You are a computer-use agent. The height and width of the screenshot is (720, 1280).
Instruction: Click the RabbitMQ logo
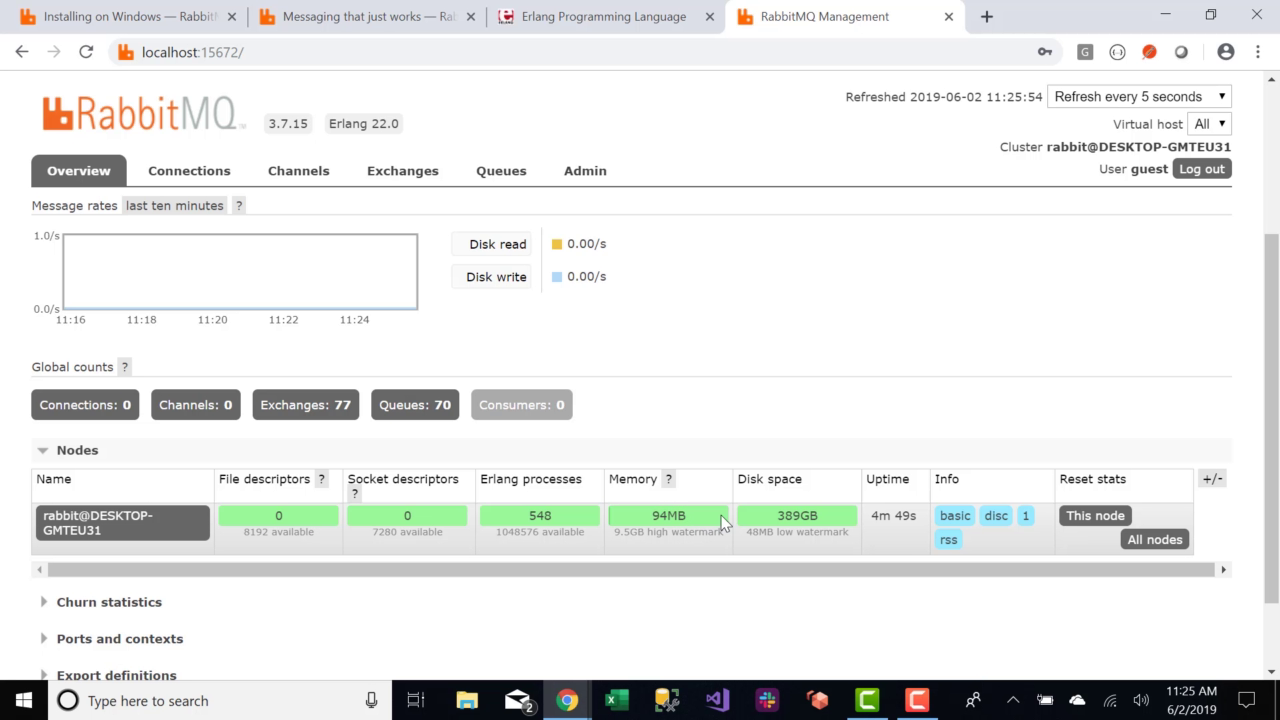143,113
